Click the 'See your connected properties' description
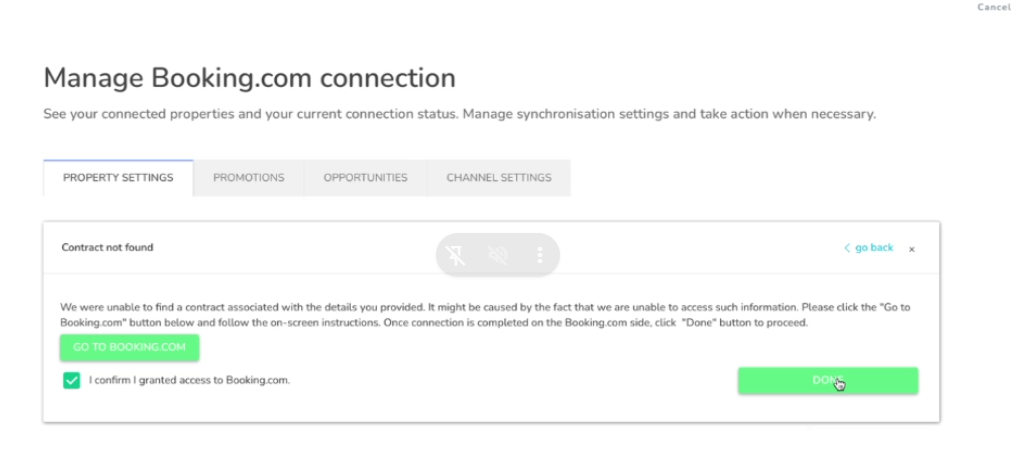This screenshot has width=1011, height=469. 459,114
